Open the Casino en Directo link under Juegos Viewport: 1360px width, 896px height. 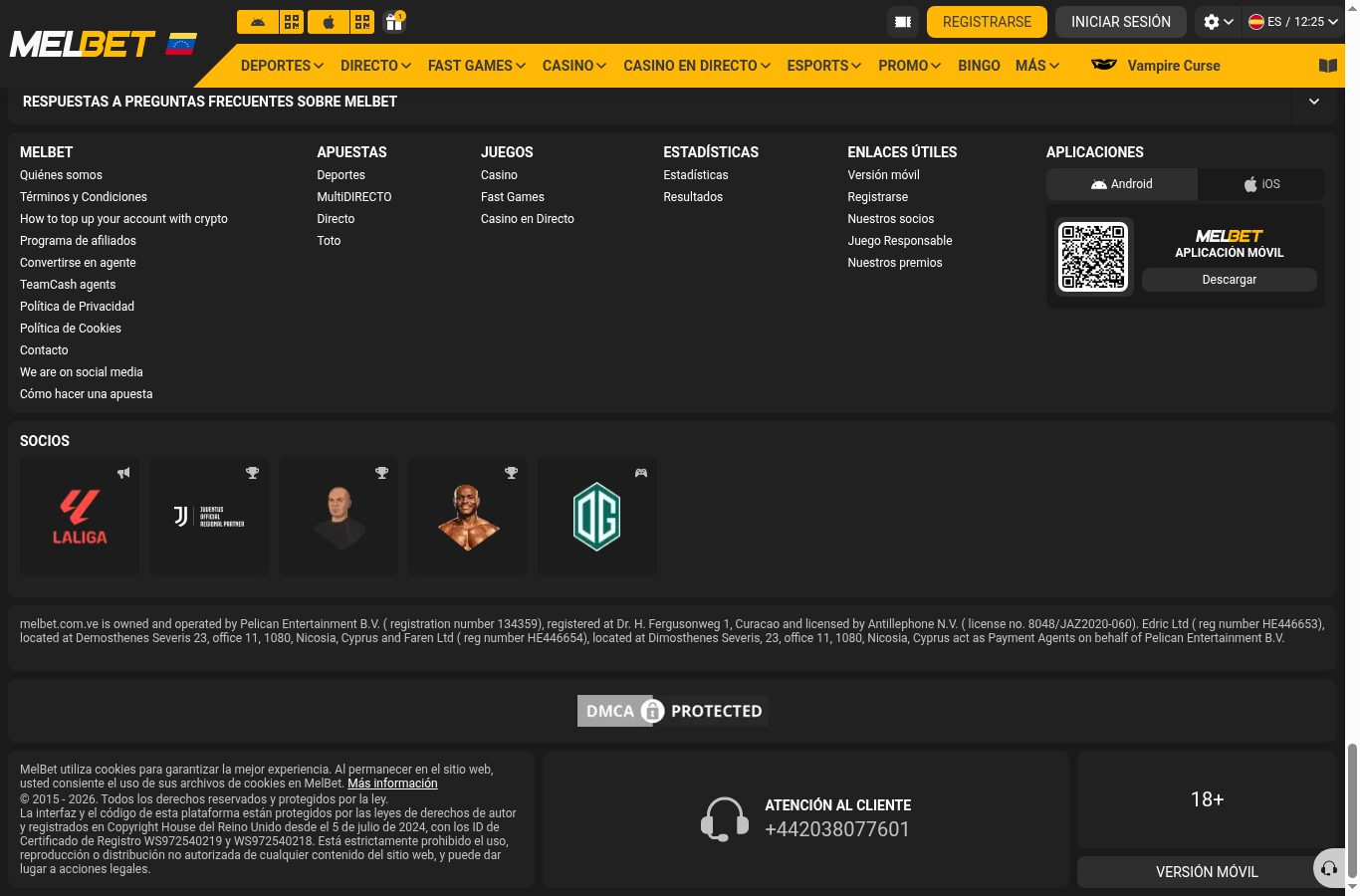[x=528, y=219]
